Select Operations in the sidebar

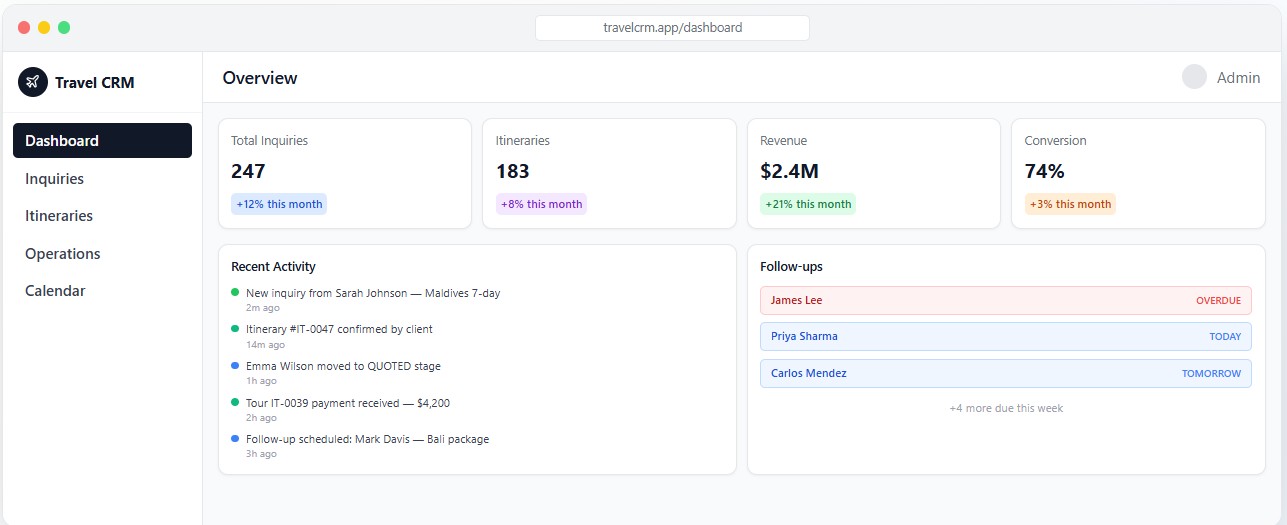(63, 254)
